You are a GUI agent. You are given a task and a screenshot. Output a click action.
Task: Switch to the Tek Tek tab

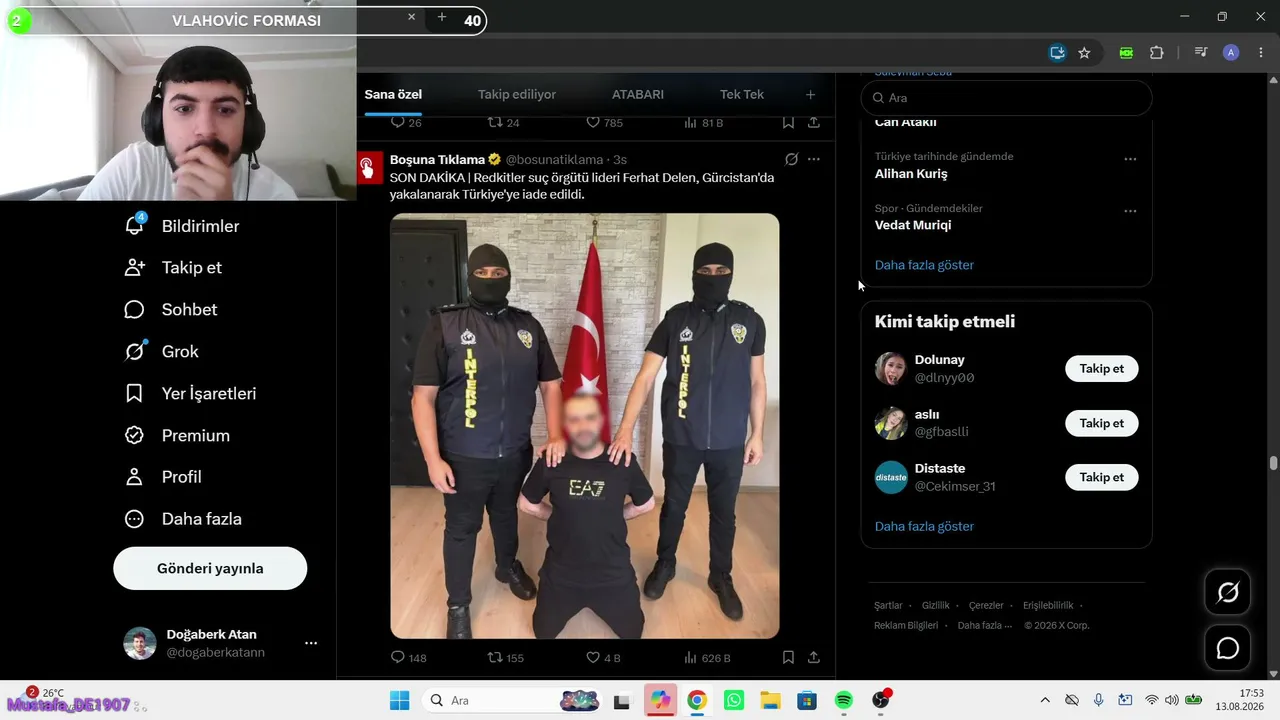742,95
